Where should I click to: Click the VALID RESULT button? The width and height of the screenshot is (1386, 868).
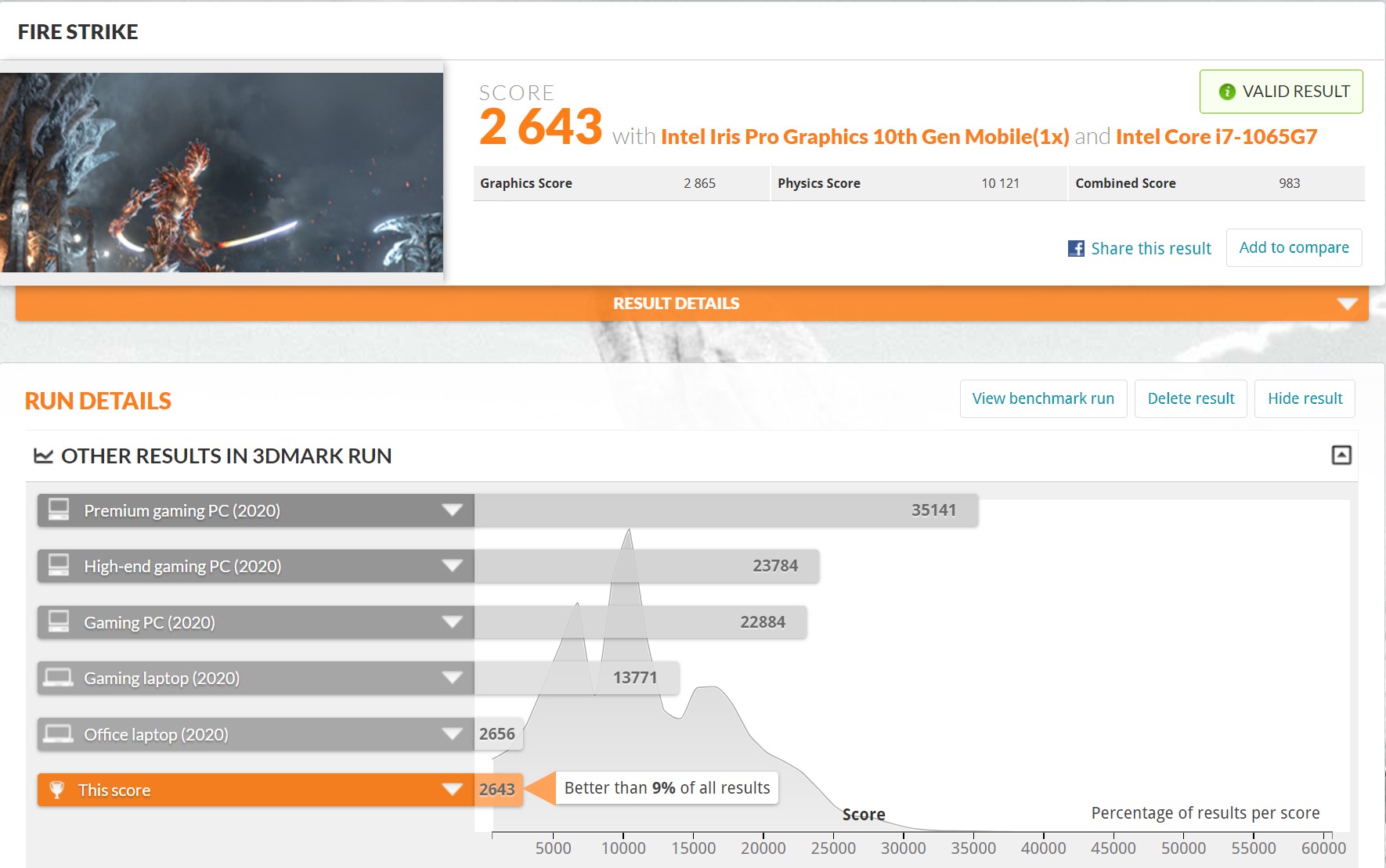[x=1281, y=92]
